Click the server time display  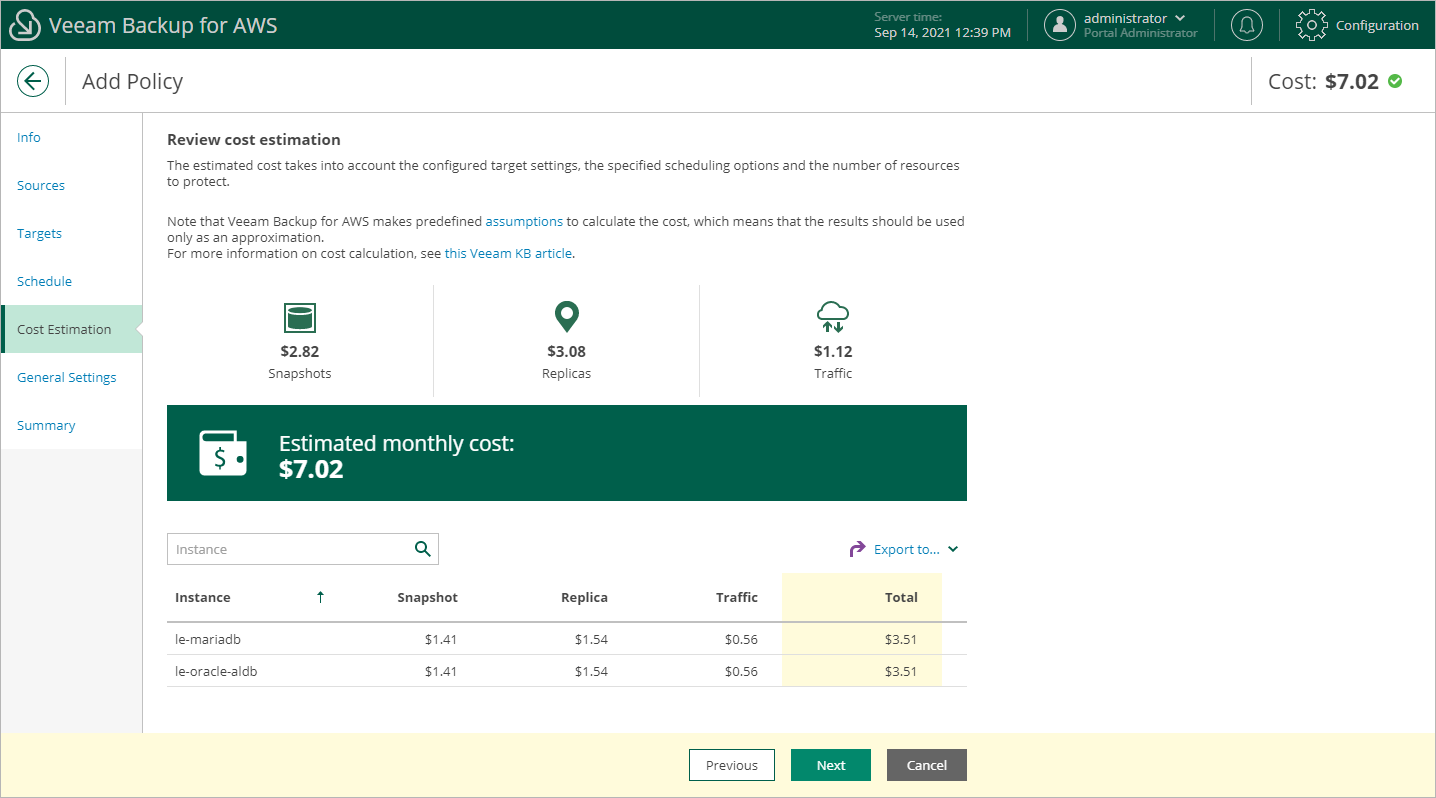coord(942,25)
